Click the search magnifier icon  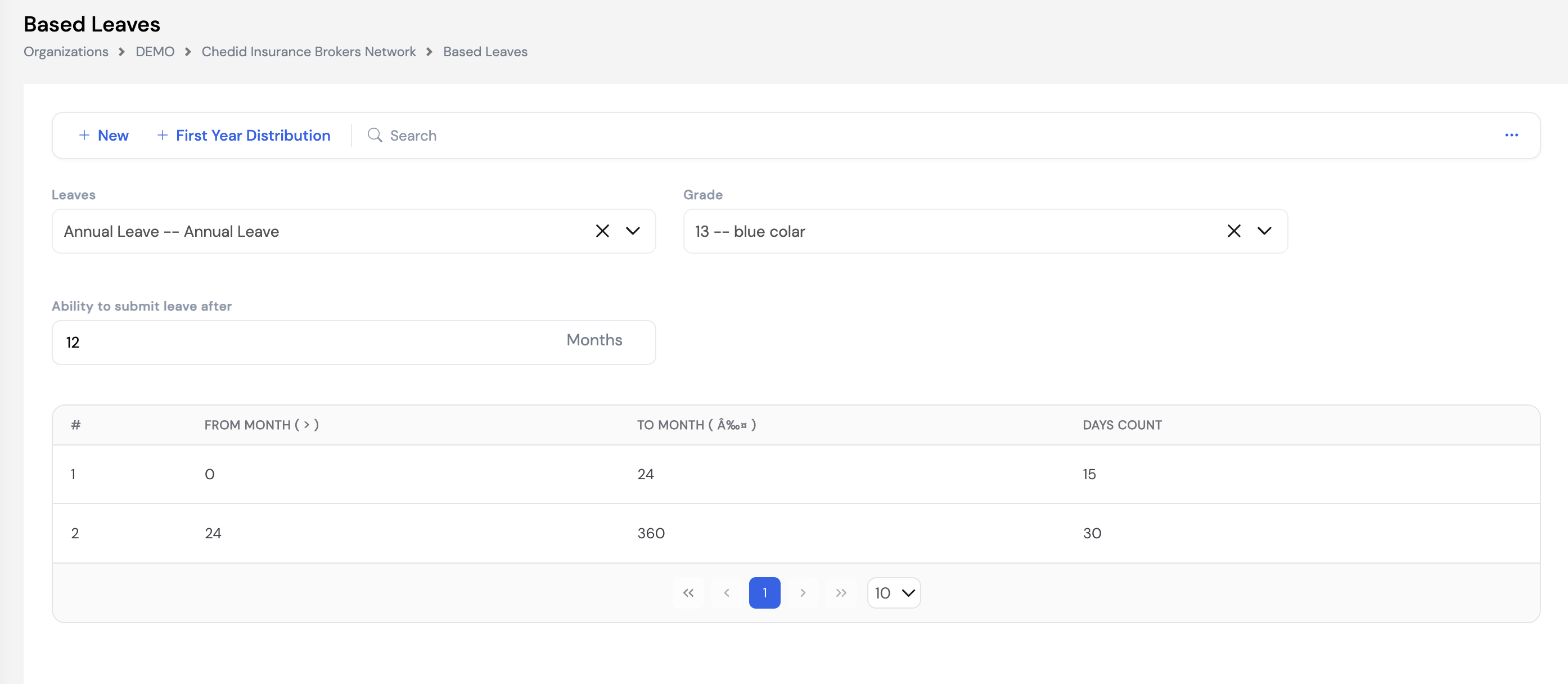[375, 135]
